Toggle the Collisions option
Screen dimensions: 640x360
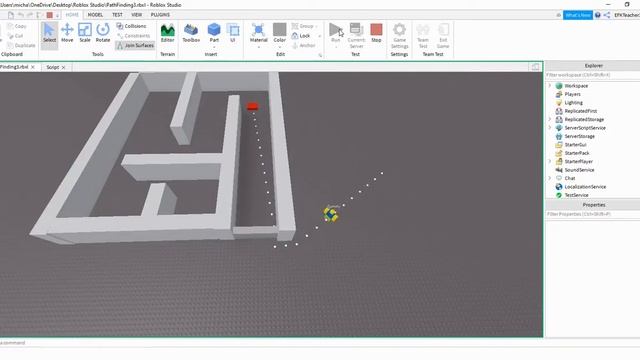coord(131,26)
